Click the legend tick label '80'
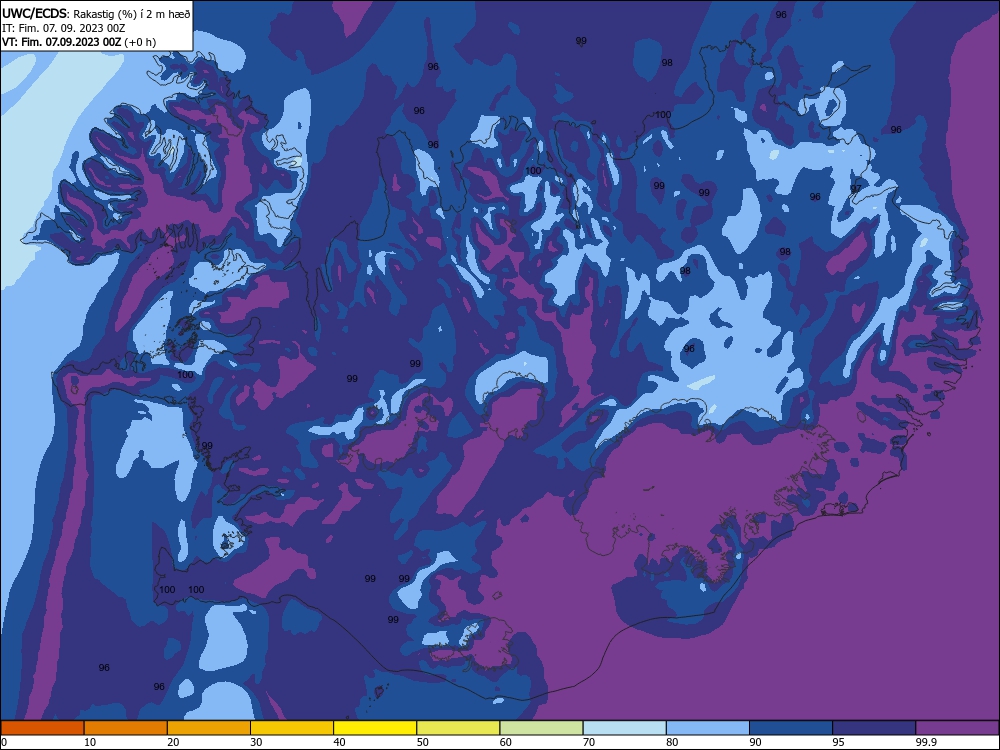 point(672,742)
